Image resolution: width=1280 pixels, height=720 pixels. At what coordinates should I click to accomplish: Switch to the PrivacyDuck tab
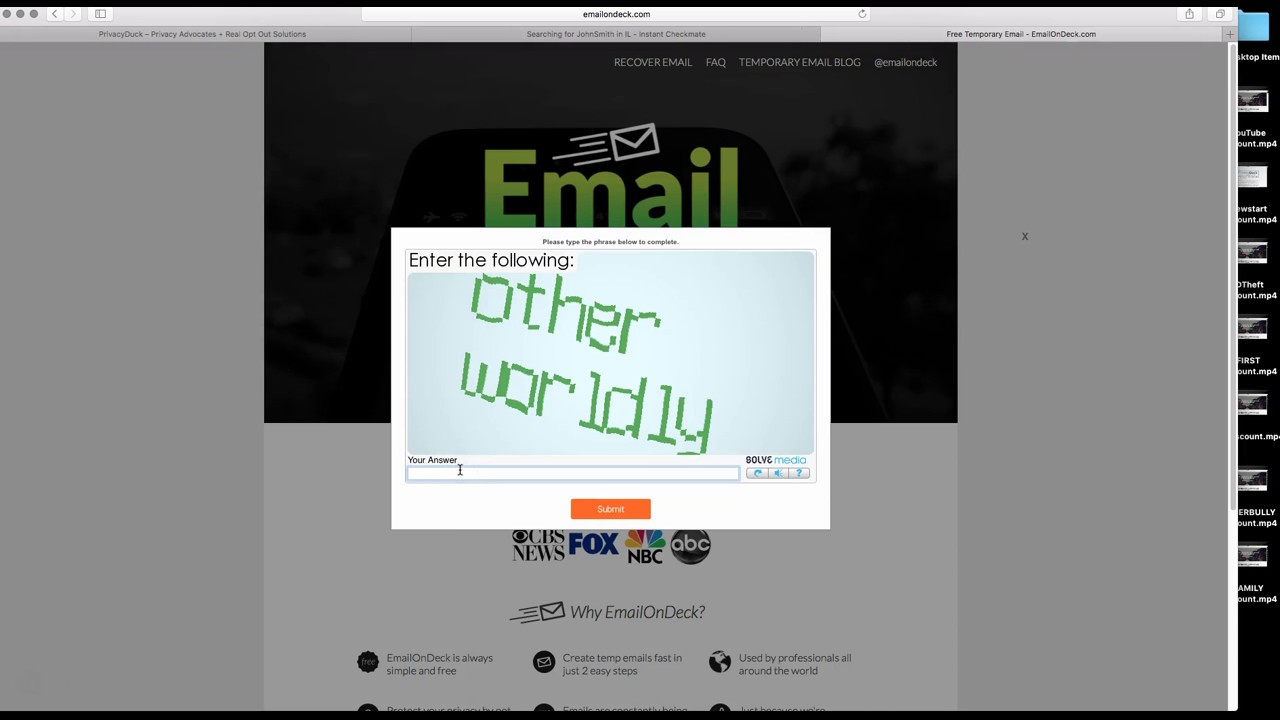coord(203,34)
